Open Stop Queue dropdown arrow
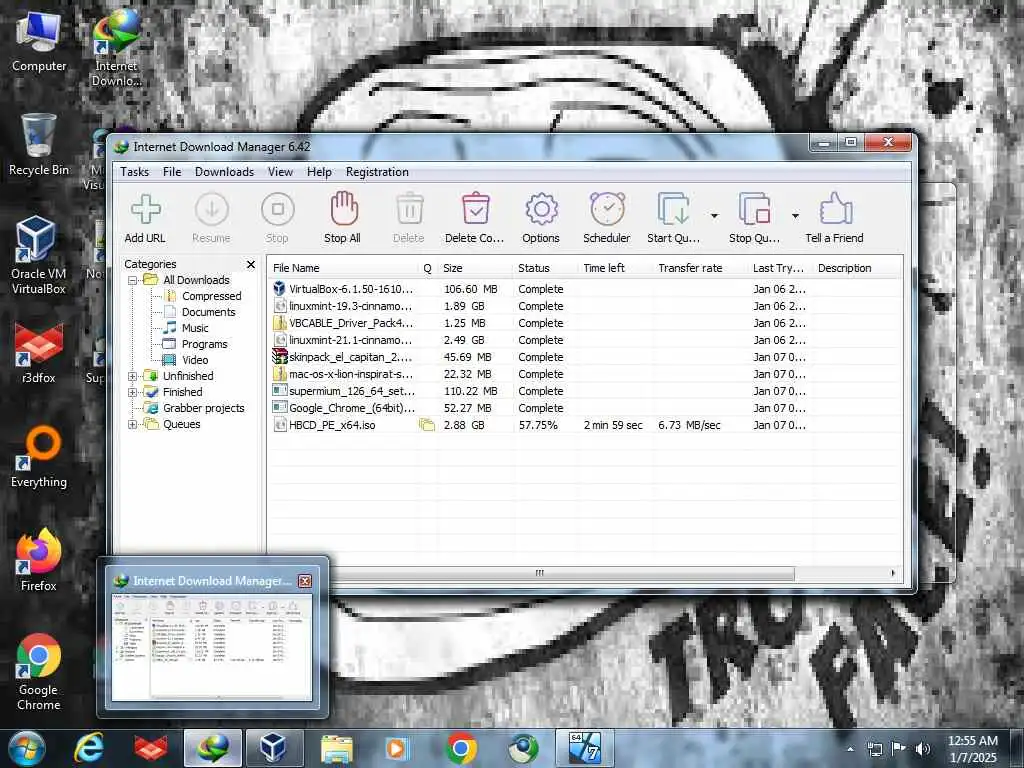Image resolution: width=1024 pixels, height=768 pixels. click(x=795, y=216)
